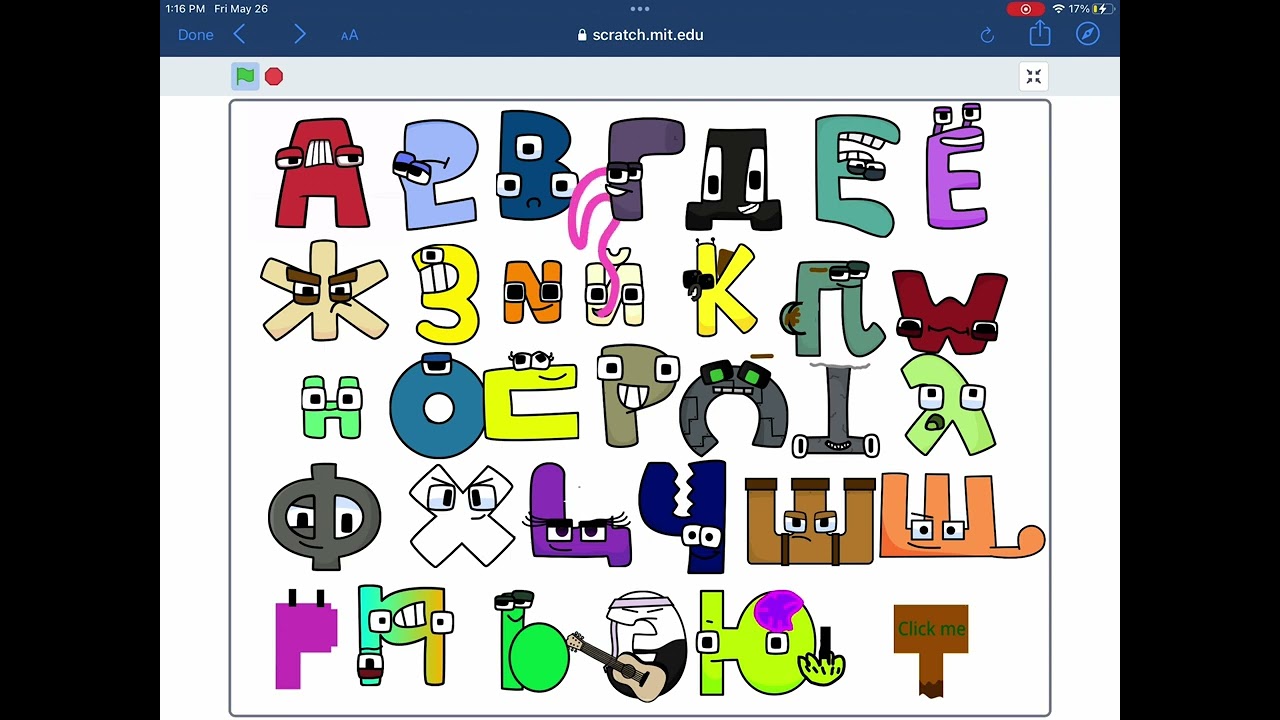Click the white letter Х character
Image resolution: width=1280 pixels, height=720 pixels.
(x=461, y=514)
